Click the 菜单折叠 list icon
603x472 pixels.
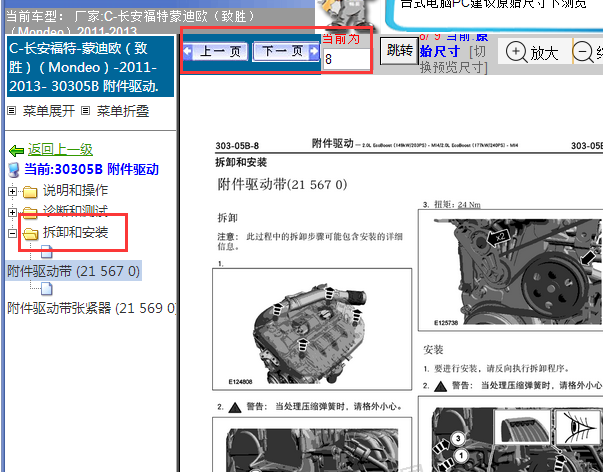tap(85, 111)
